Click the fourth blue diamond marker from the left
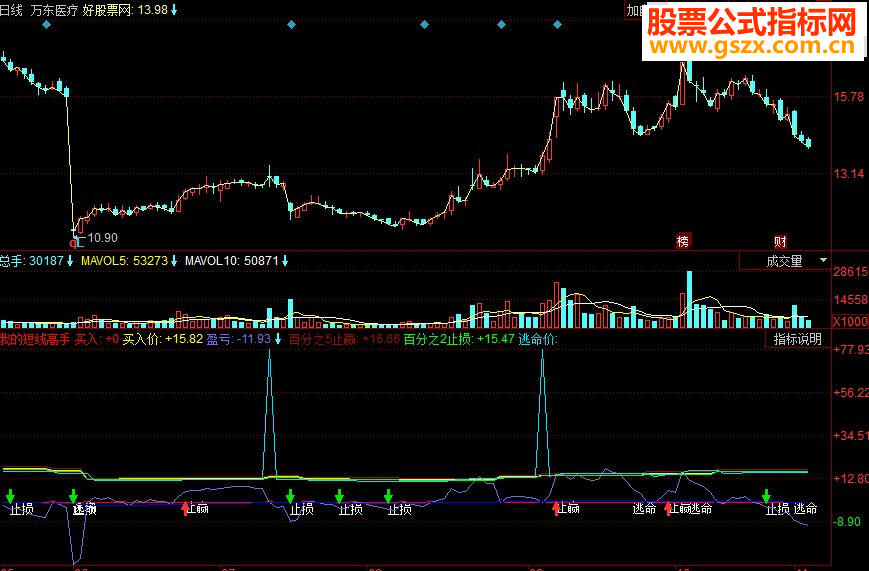This screenshot has width=869, height=571. click(502, 24)
